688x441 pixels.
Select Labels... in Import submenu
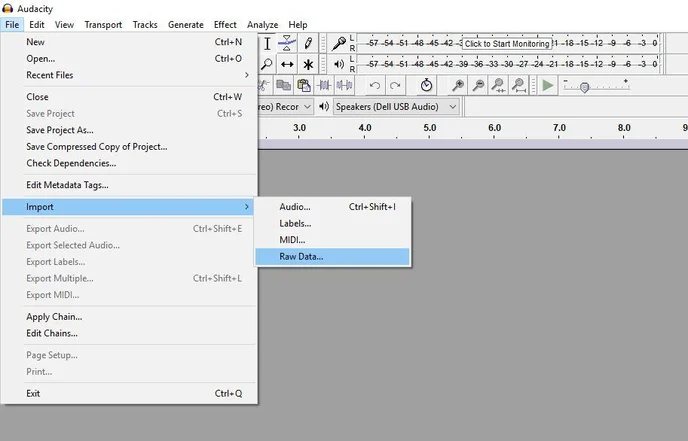(332, 223)
